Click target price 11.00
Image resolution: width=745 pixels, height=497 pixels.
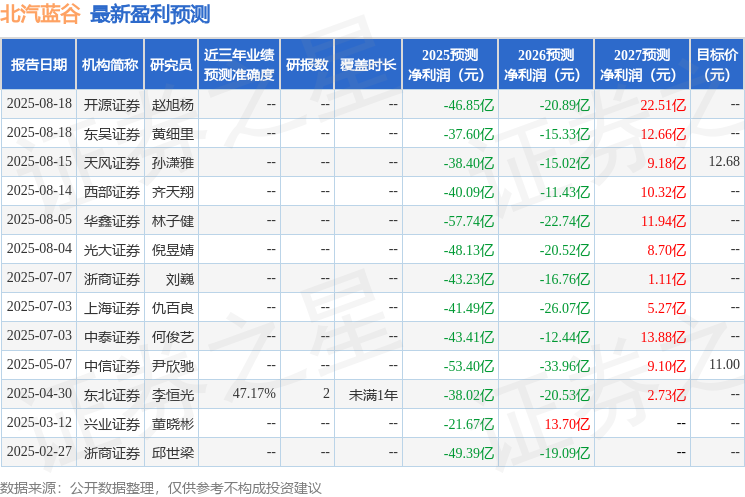[x=724, y=364]
